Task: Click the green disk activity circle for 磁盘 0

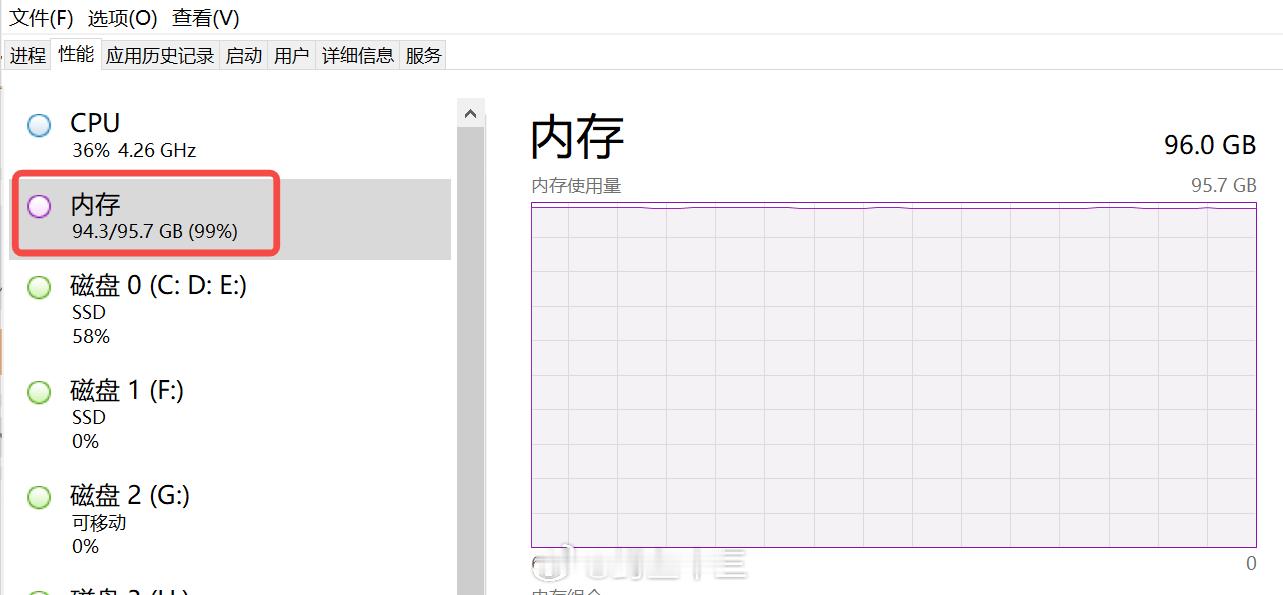Action: click(x=38, y=287)
